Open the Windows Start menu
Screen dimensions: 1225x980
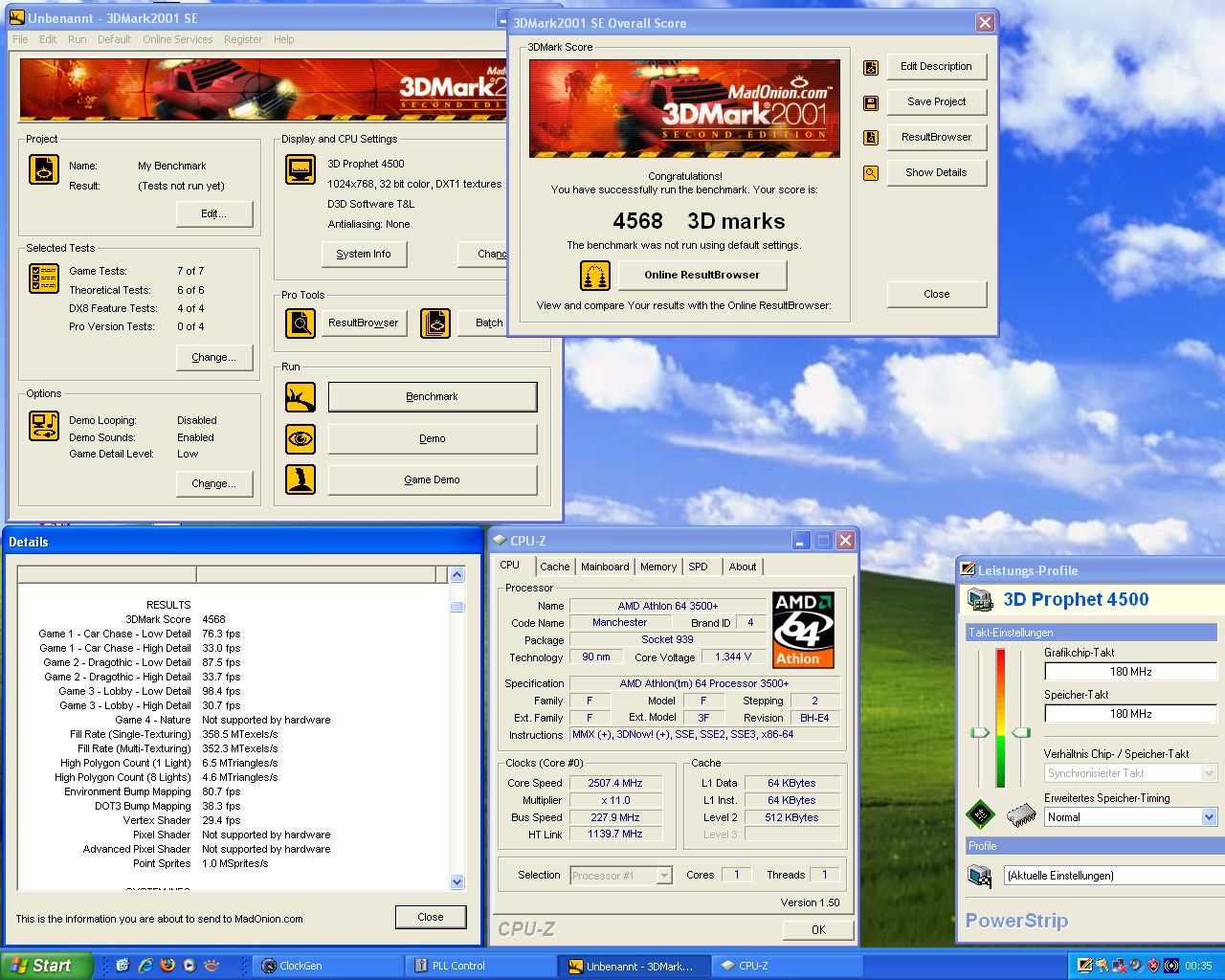[x=47, y=966]
